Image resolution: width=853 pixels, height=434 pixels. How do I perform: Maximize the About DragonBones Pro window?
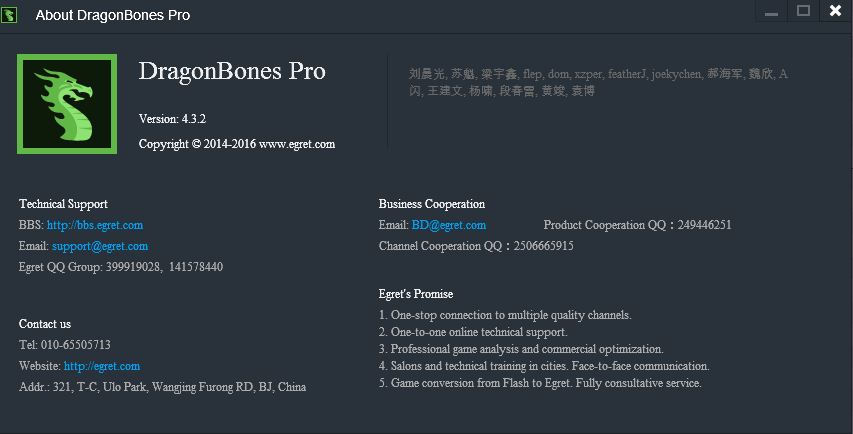click(x=803, y=11)
